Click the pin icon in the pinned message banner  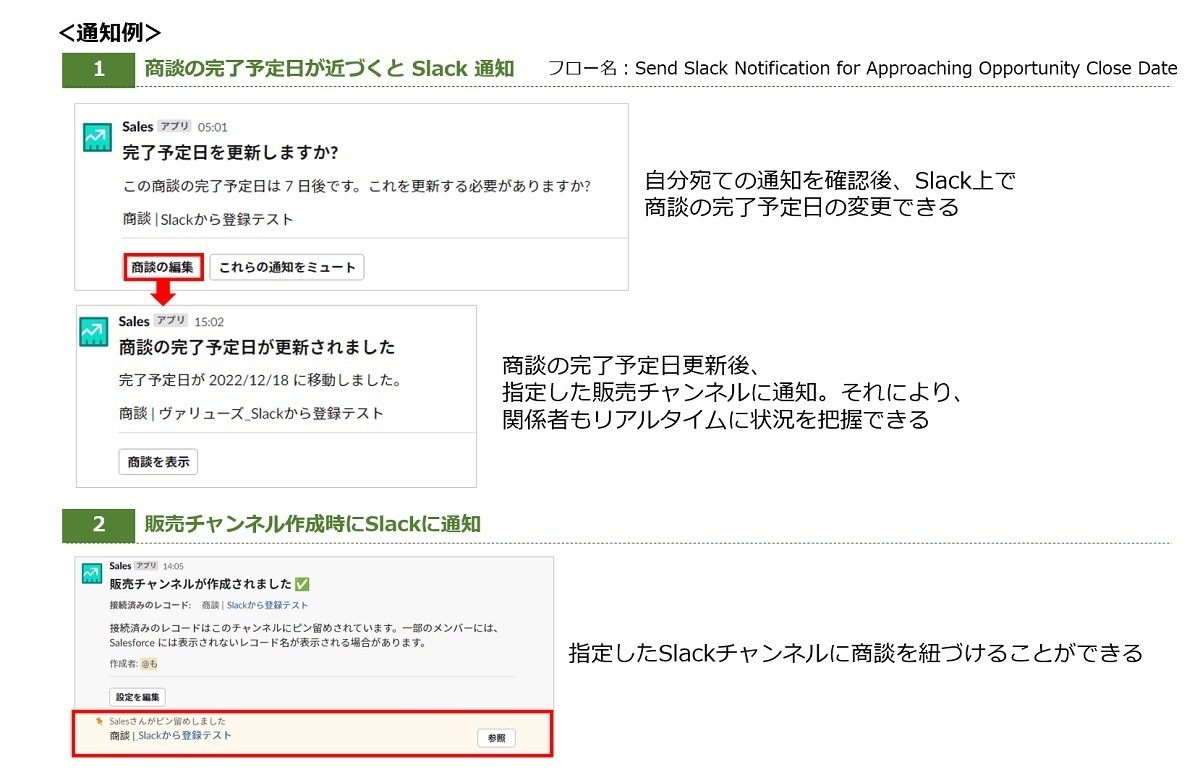coord(98,721)
